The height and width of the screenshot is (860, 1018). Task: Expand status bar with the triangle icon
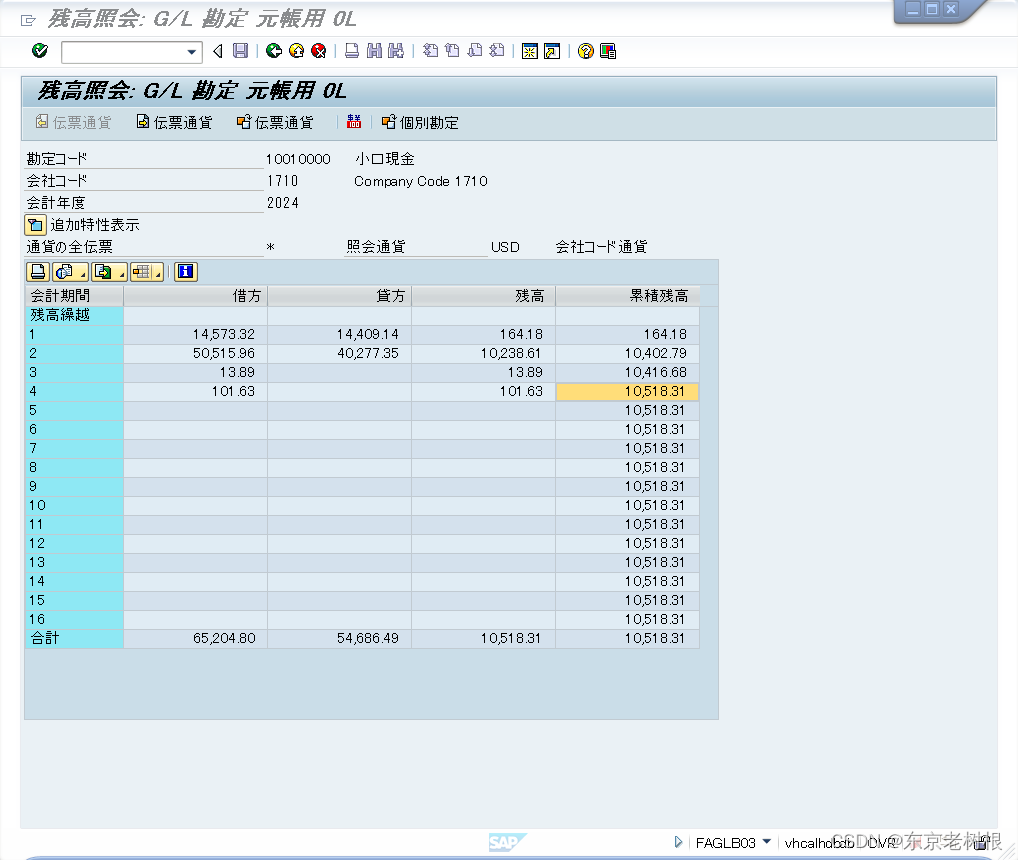click(678, 842)
